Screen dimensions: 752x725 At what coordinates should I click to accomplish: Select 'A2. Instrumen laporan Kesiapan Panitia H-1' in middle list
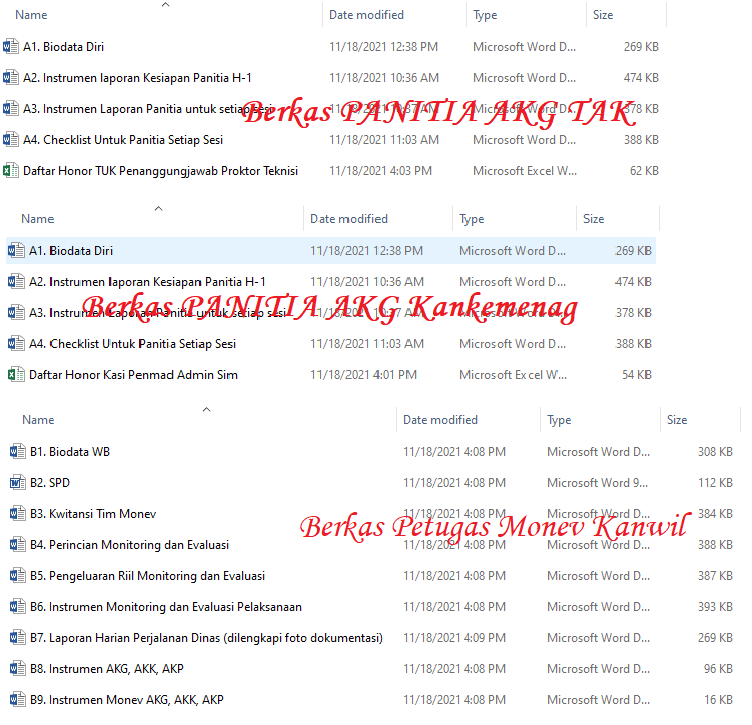147,281
